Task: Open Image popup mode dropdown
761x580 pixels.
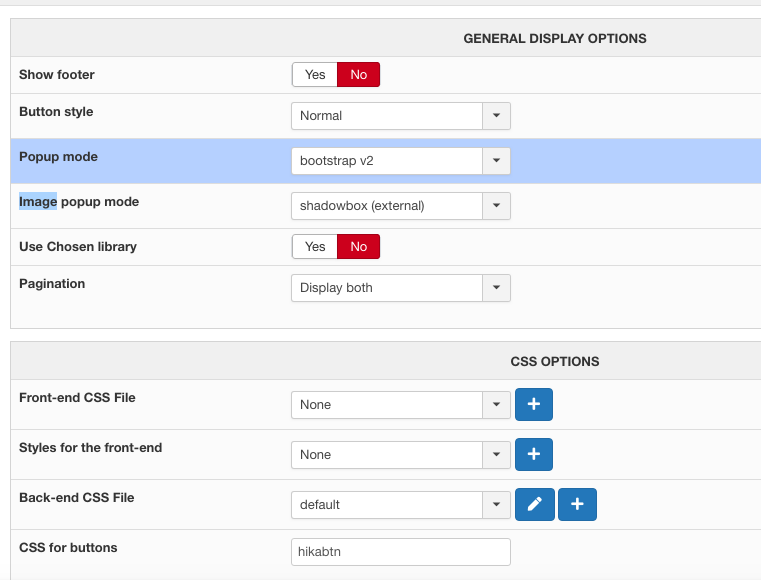Action: (401, 206)
